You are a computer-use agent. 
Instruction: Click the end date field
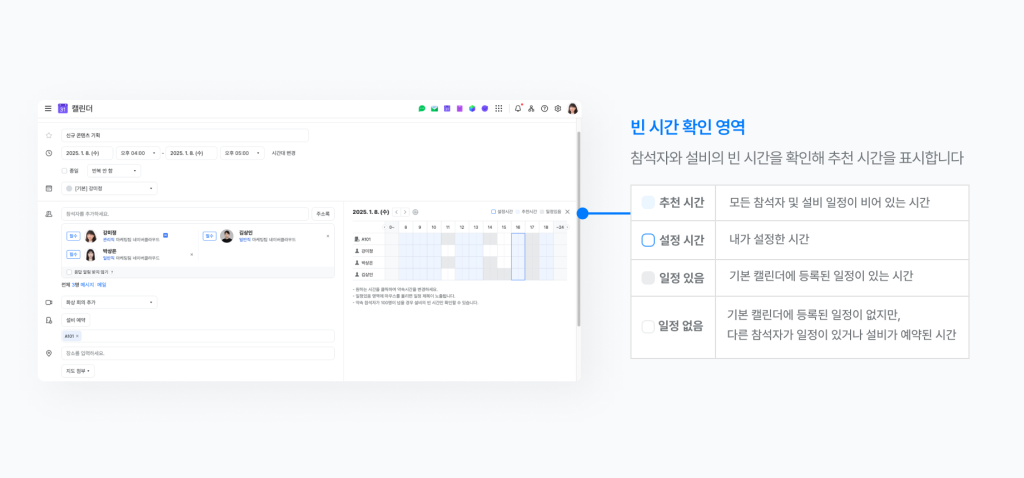(191, 153)
